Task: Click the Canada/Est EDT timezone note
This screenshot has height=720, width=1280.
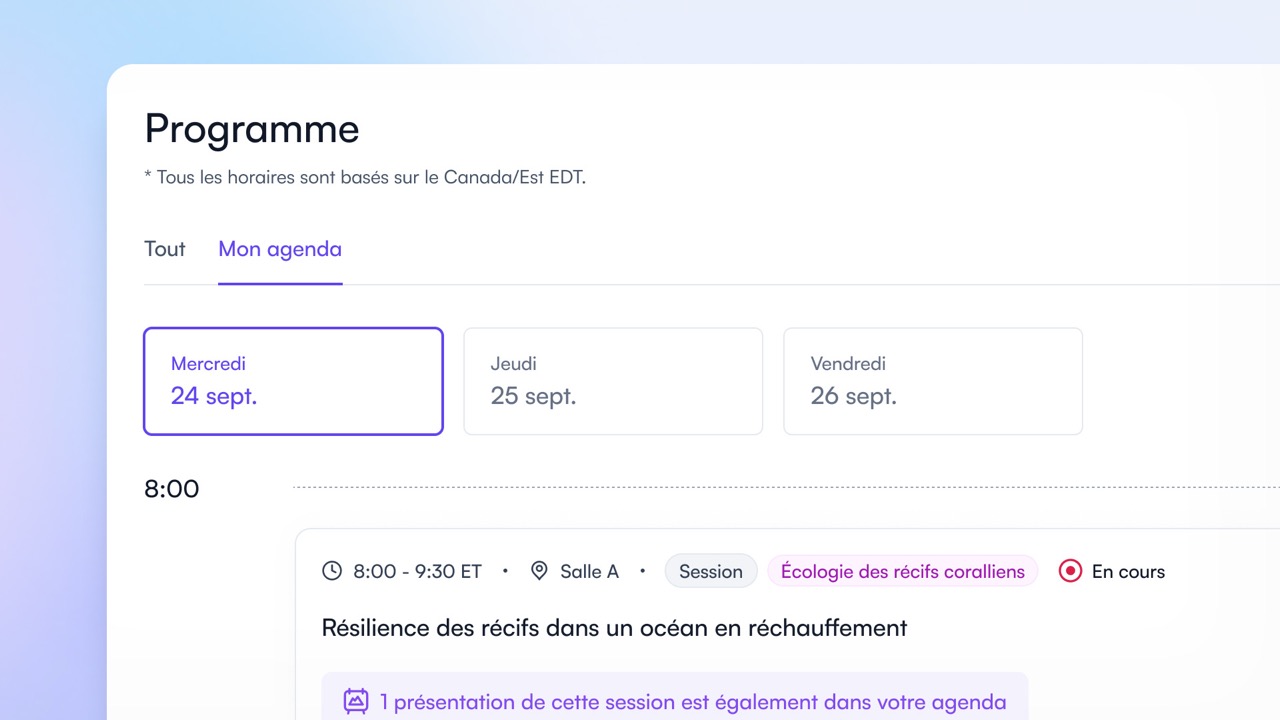Action: [x=365, y=177]
